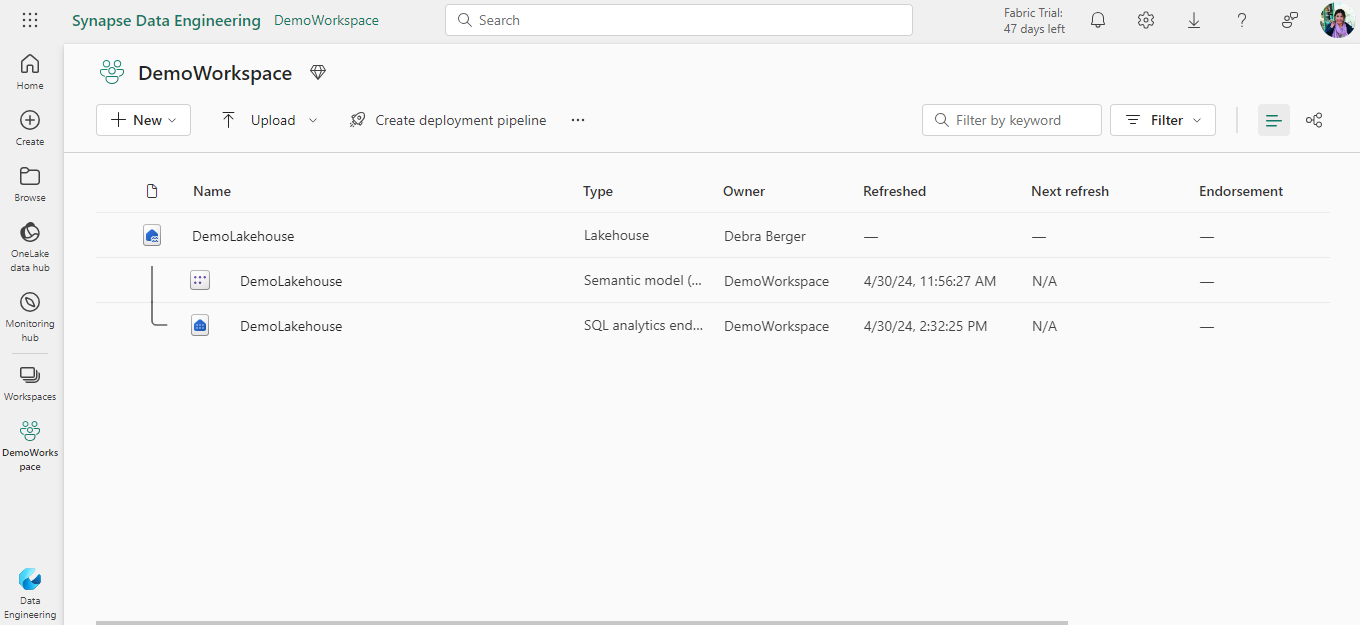Viewport: 1360px width, 625px height.
Task: Open Browse in the left sidebar
Action: [30, 184]
